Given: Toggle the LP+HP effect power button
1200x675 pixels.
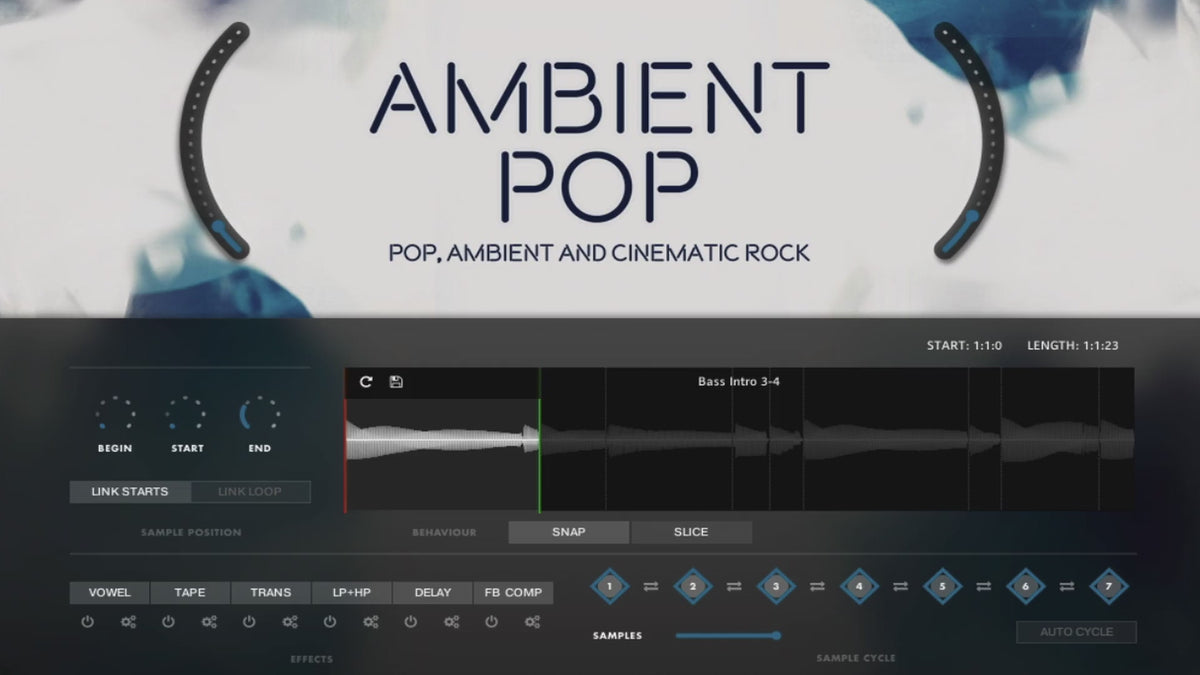Looking at the screenshot, I should tap(330, 622).
